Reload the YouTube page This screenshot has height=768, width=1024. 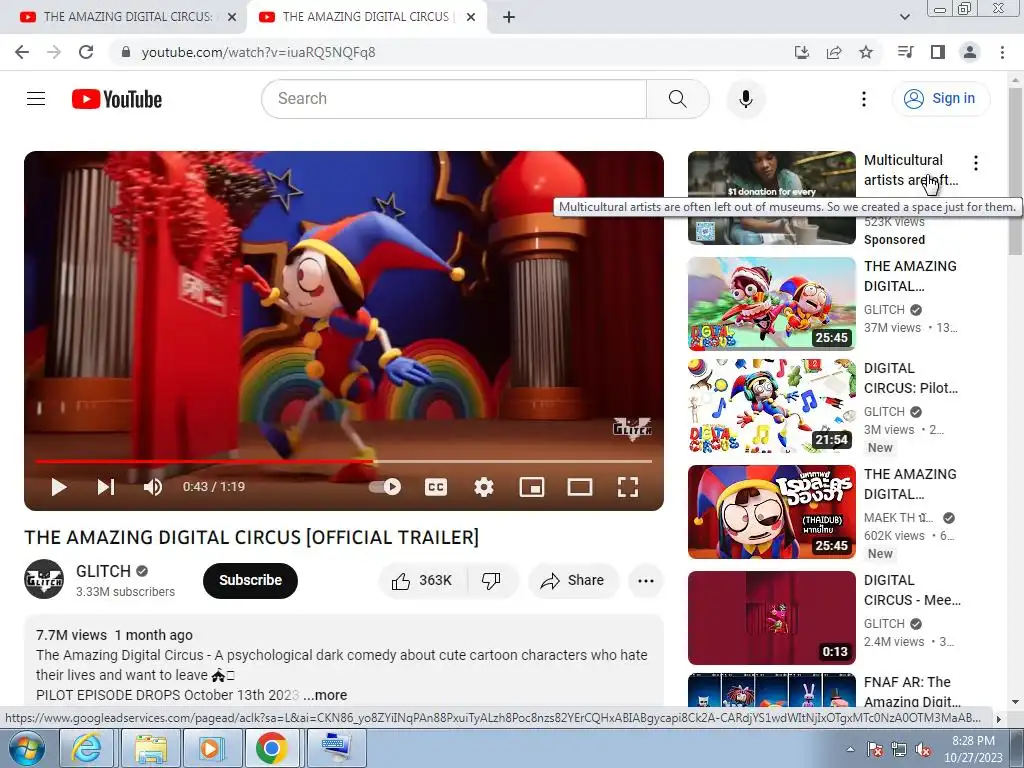pyautogui.click(x=86, y=52)
